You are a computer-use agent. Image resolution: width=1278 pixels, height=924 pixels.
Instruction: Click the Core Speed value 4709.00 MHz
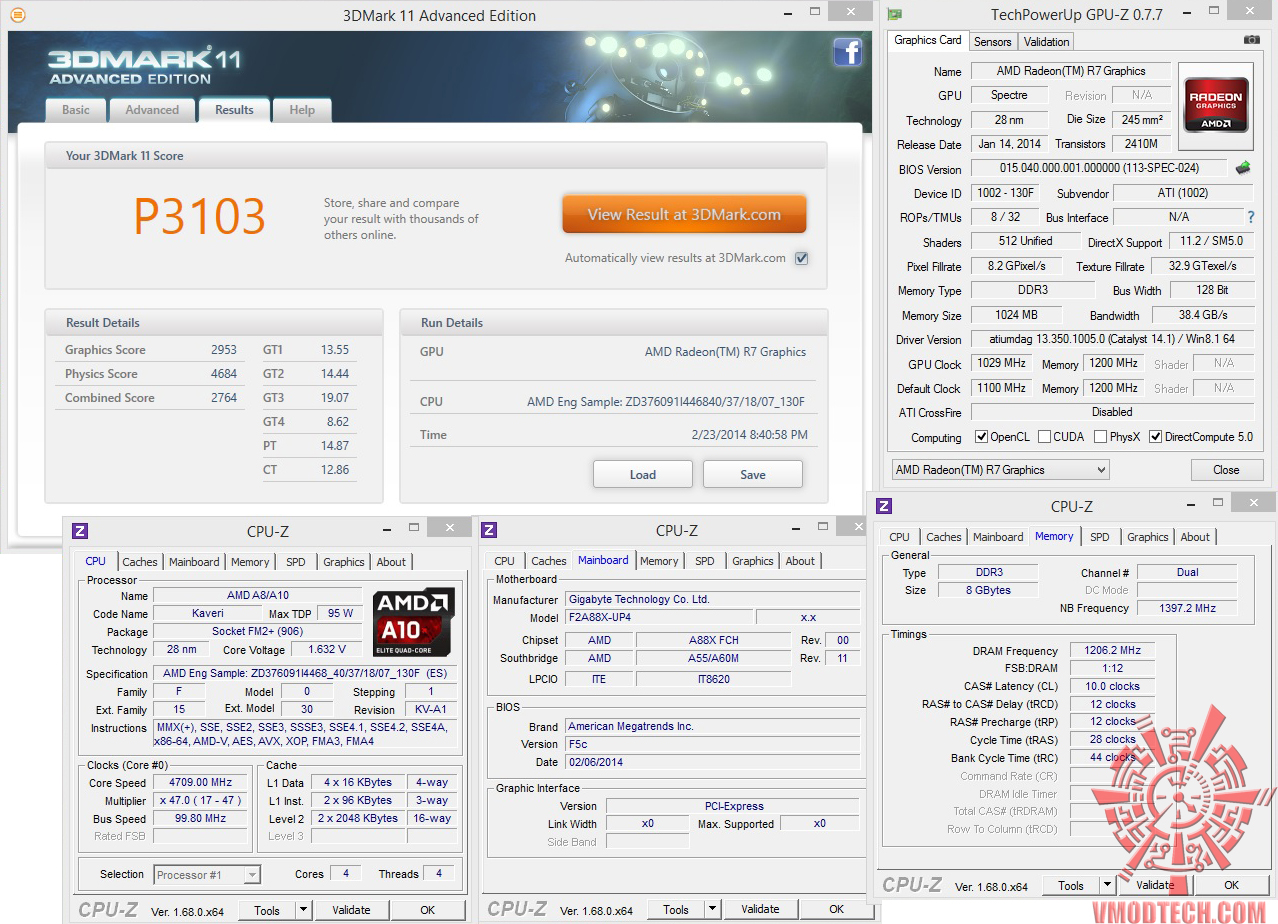tap(201, 783)
